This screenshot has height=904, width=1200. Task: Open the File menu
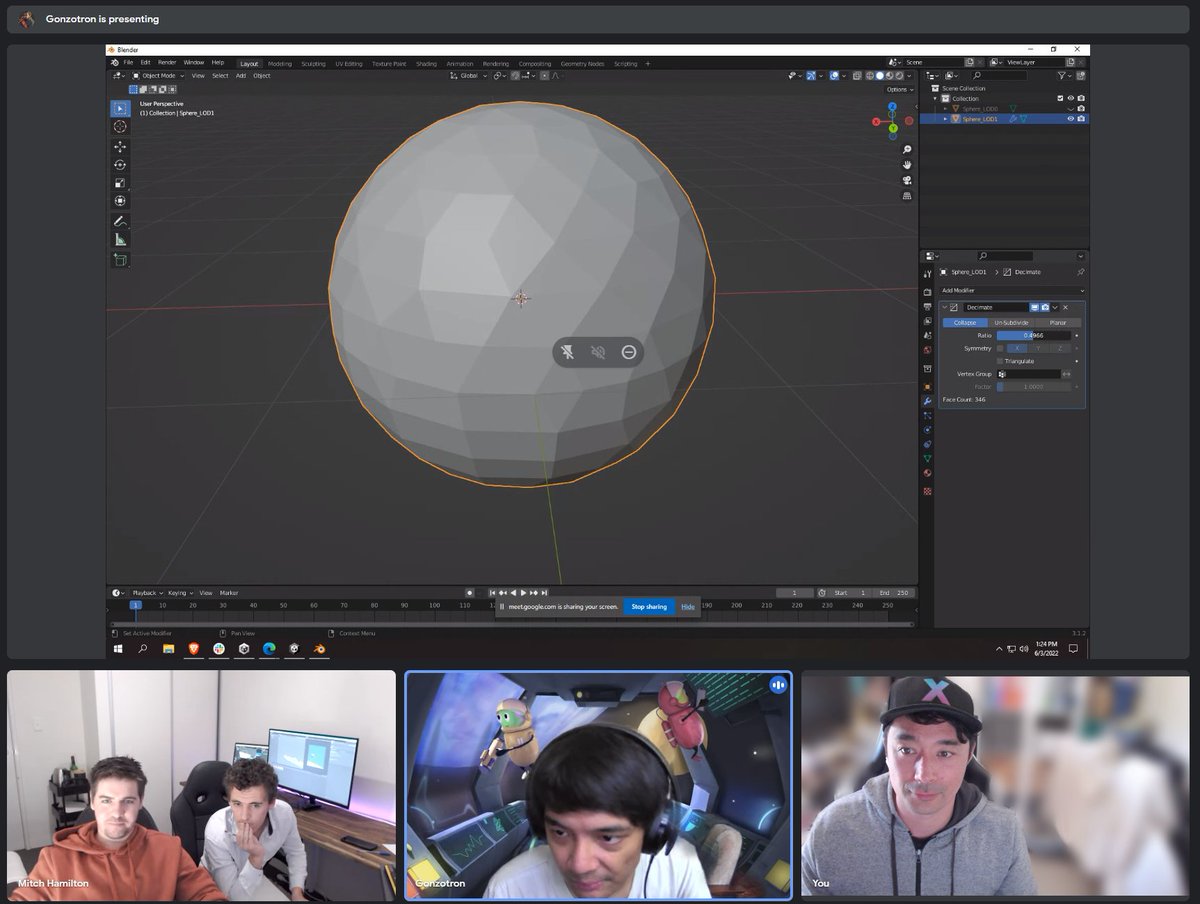tap(128, 63)
